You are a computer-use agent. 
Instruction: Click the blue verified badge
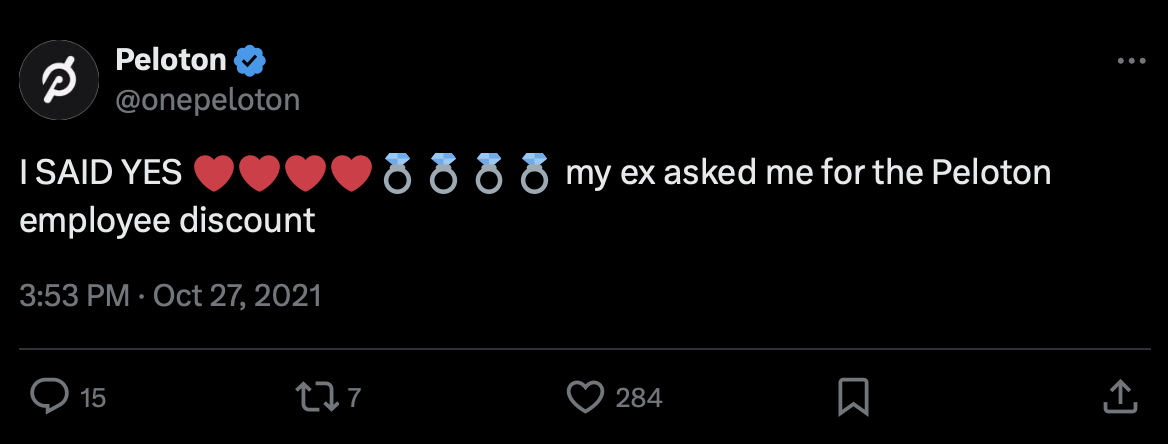(x=250, y=61)
